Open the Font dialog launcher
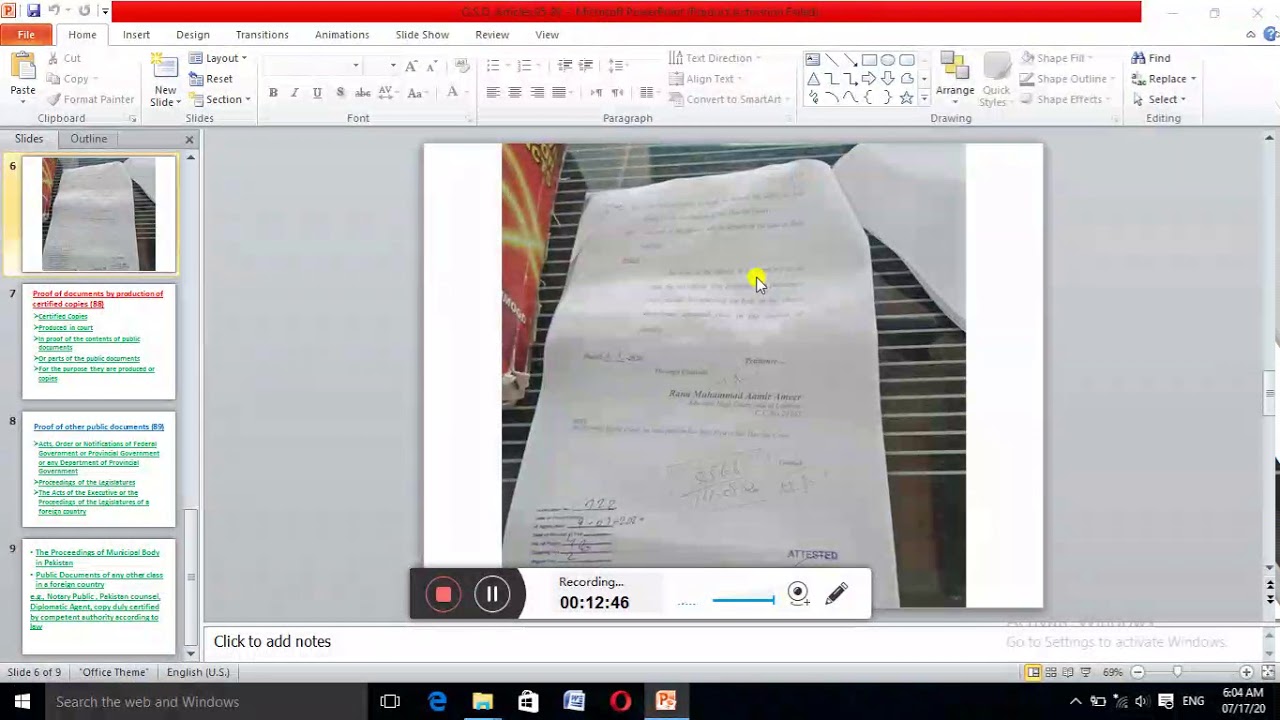 click(x=468, y=119)
